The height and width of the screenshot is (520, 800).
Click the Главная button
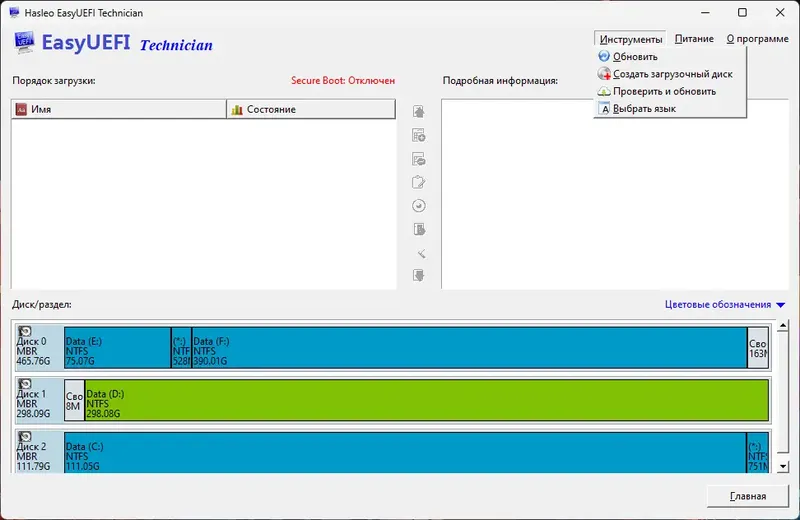(x=747, y=496)
